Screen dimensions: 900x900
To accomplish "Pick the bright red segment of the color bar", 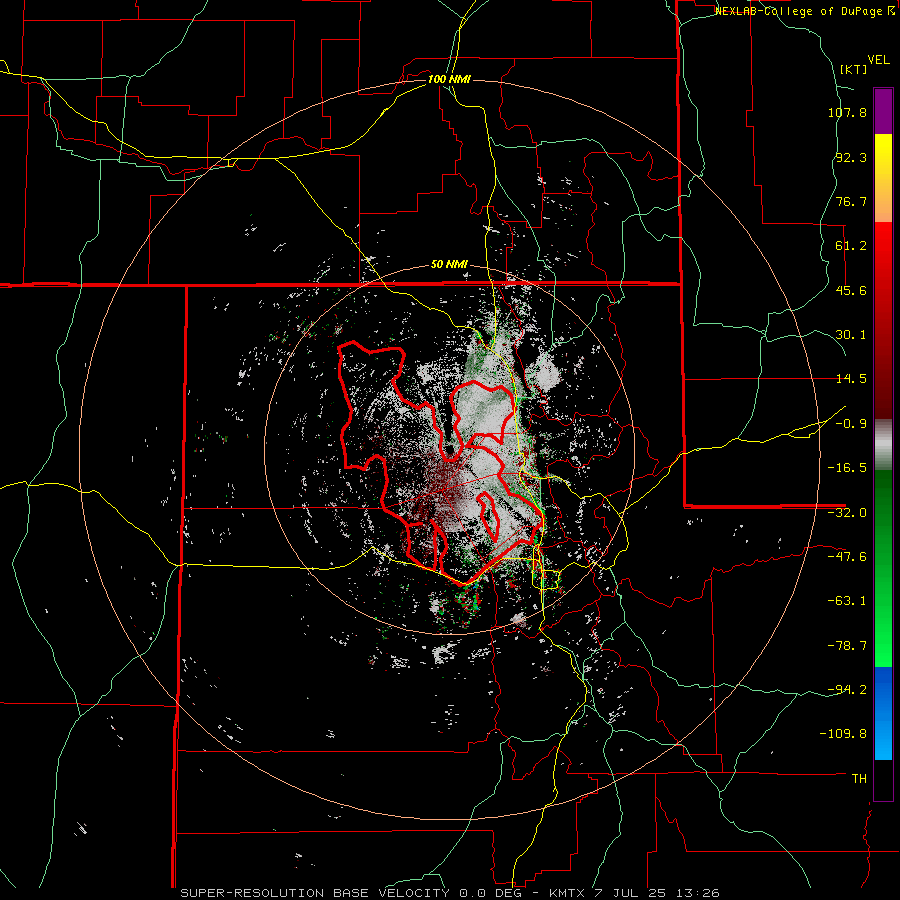I will [883, 247].
